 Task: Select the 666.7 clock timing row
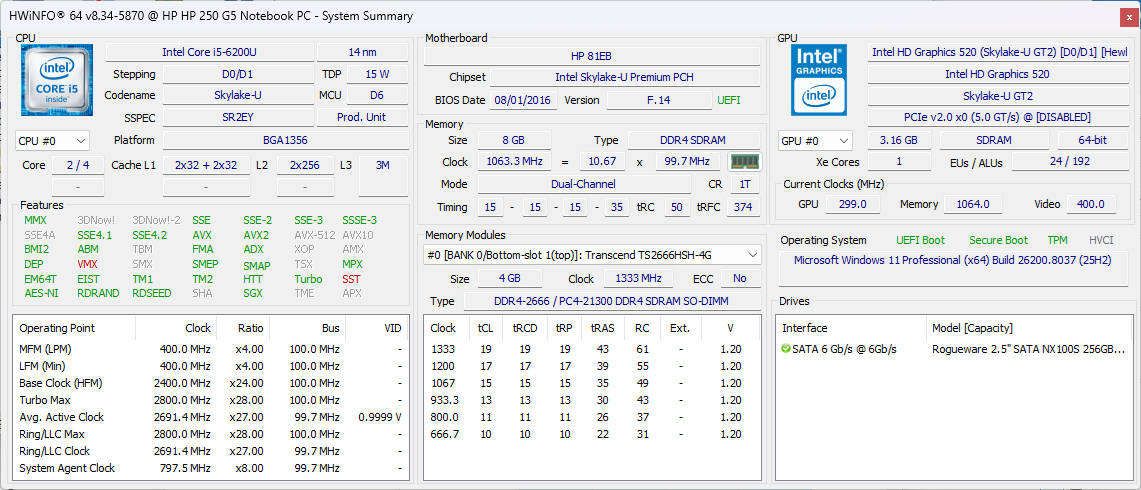[x=592, y=434]
